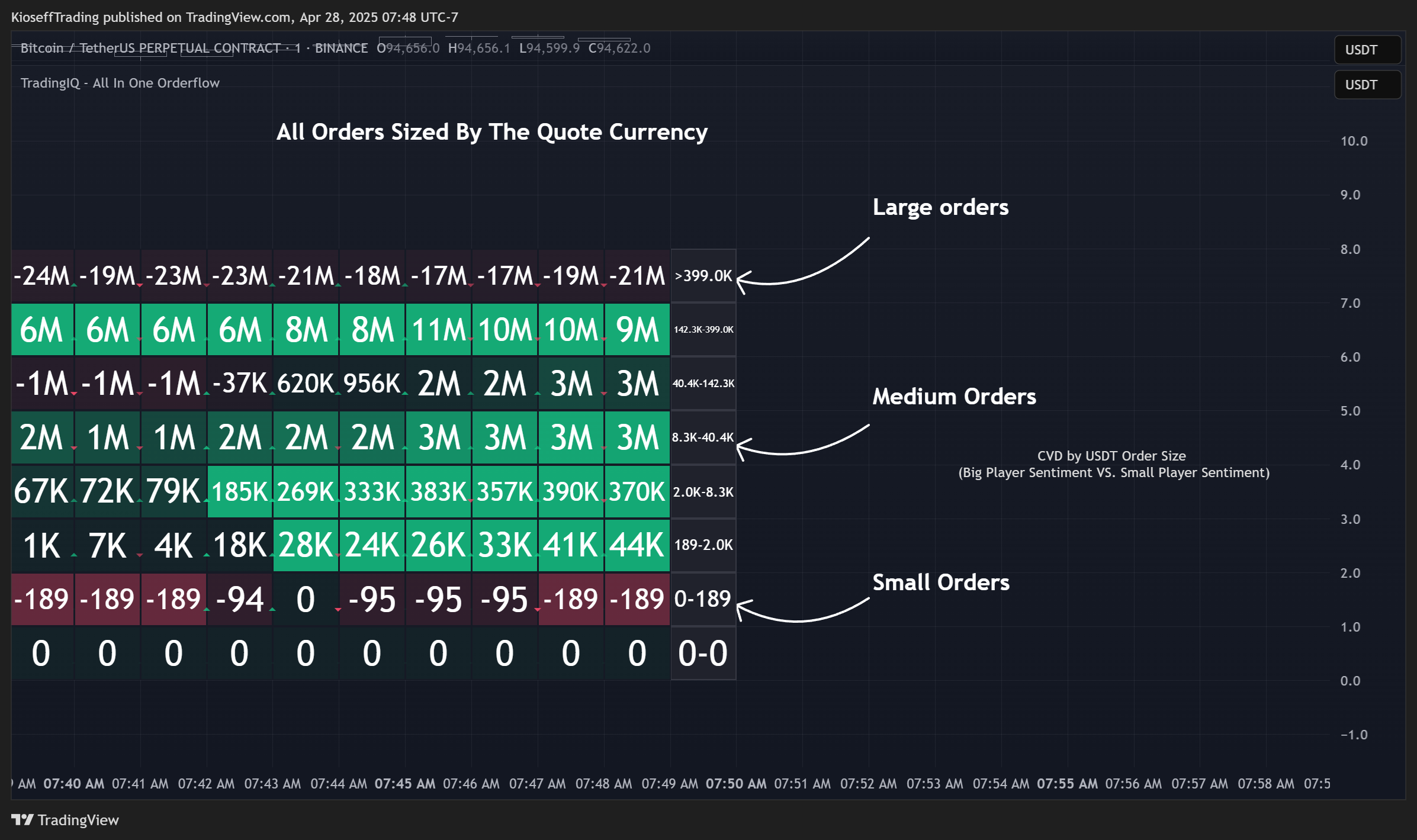Viewport: 1417px width, 840px height.
Task: Click the green 185K cell
Action: (x=240, y=492)
